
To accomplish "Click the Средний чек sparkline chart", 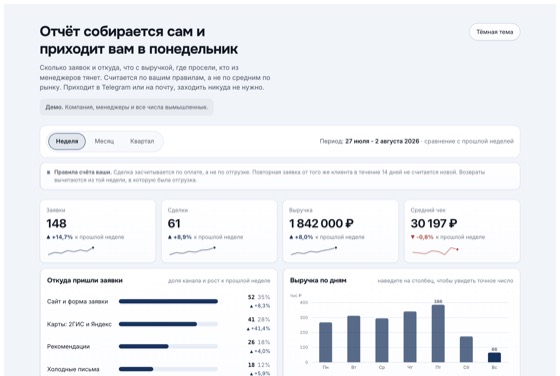I will [x=435, y=251].
